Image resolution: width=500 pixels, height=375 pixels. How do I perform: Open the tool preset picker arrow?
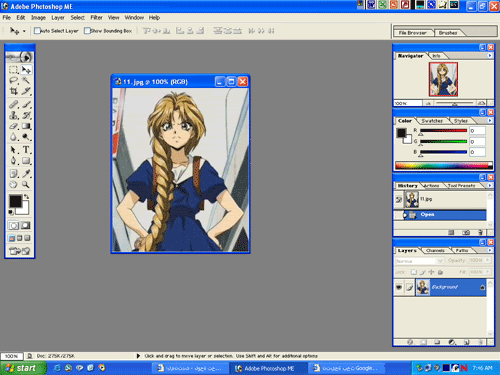24,31
